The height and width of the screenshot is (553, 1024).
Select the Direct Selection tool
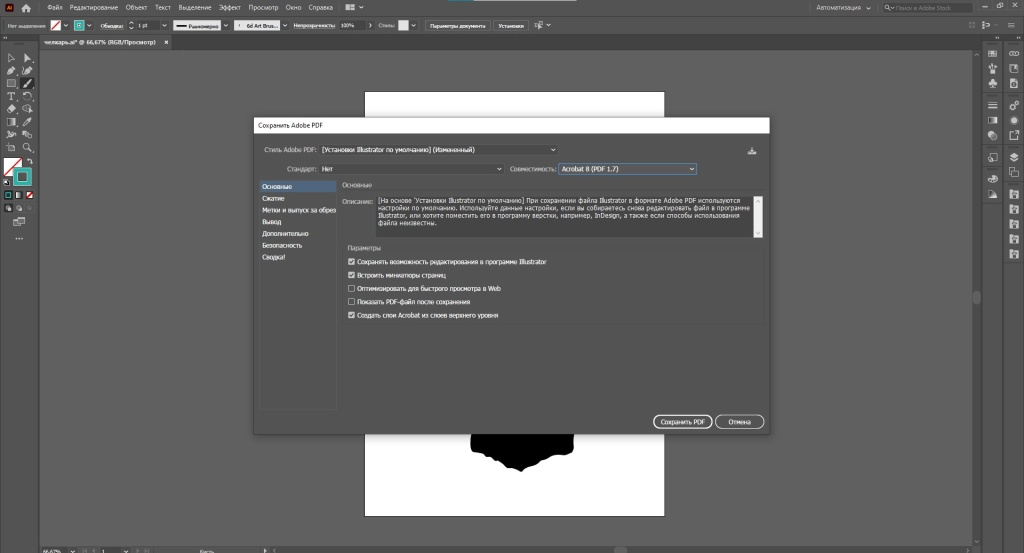point(27,58)
